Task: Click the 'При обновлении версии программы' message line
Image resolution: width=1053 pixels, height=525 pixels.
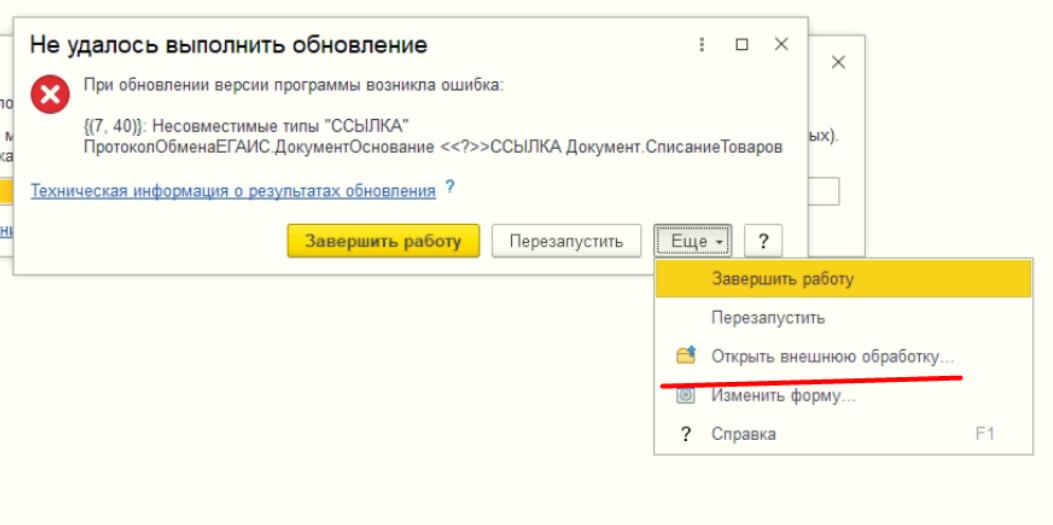Action: 294,85
